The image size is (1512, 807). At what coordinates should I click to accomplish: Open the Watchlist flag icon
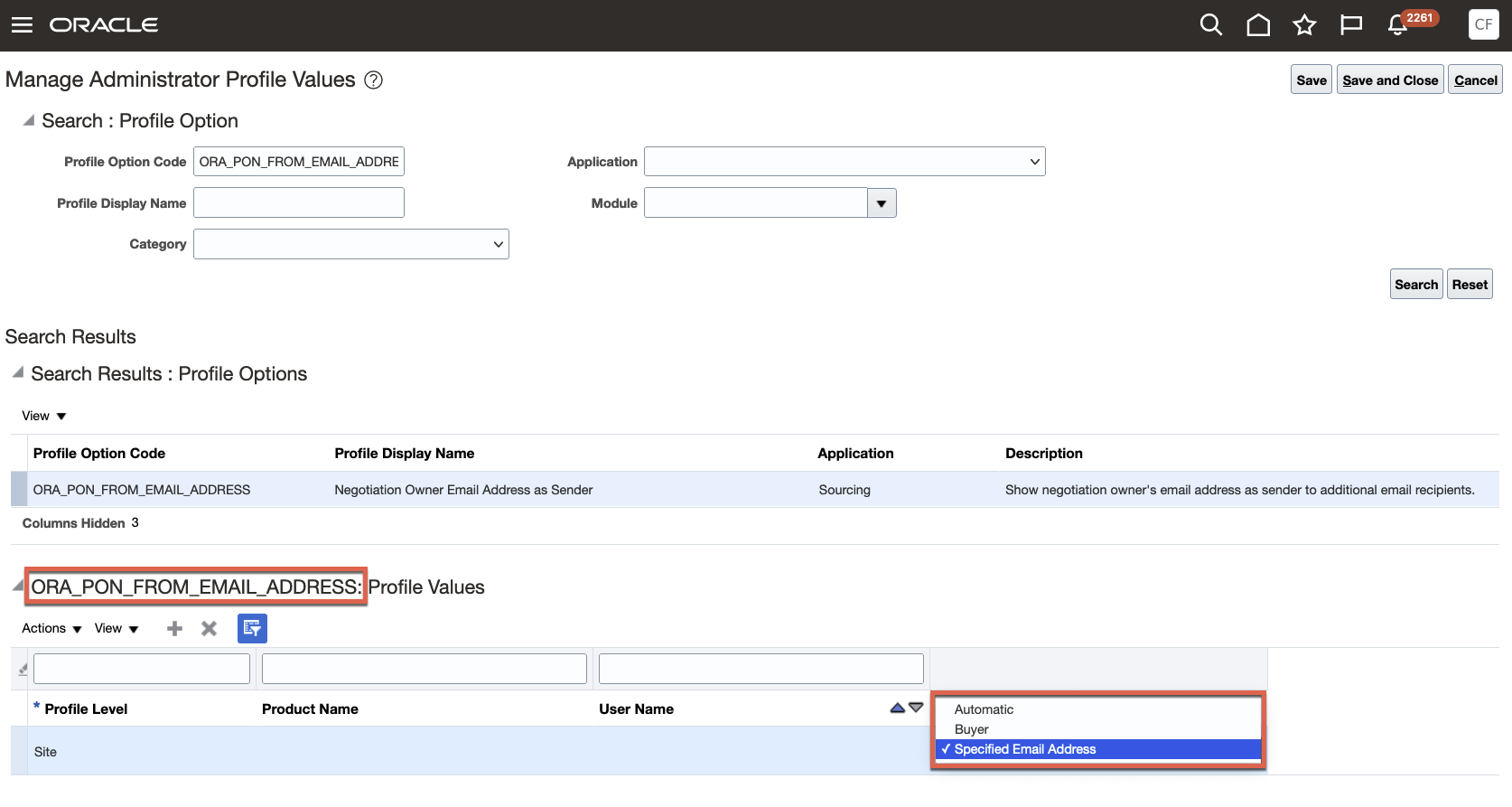(1351, 25)
